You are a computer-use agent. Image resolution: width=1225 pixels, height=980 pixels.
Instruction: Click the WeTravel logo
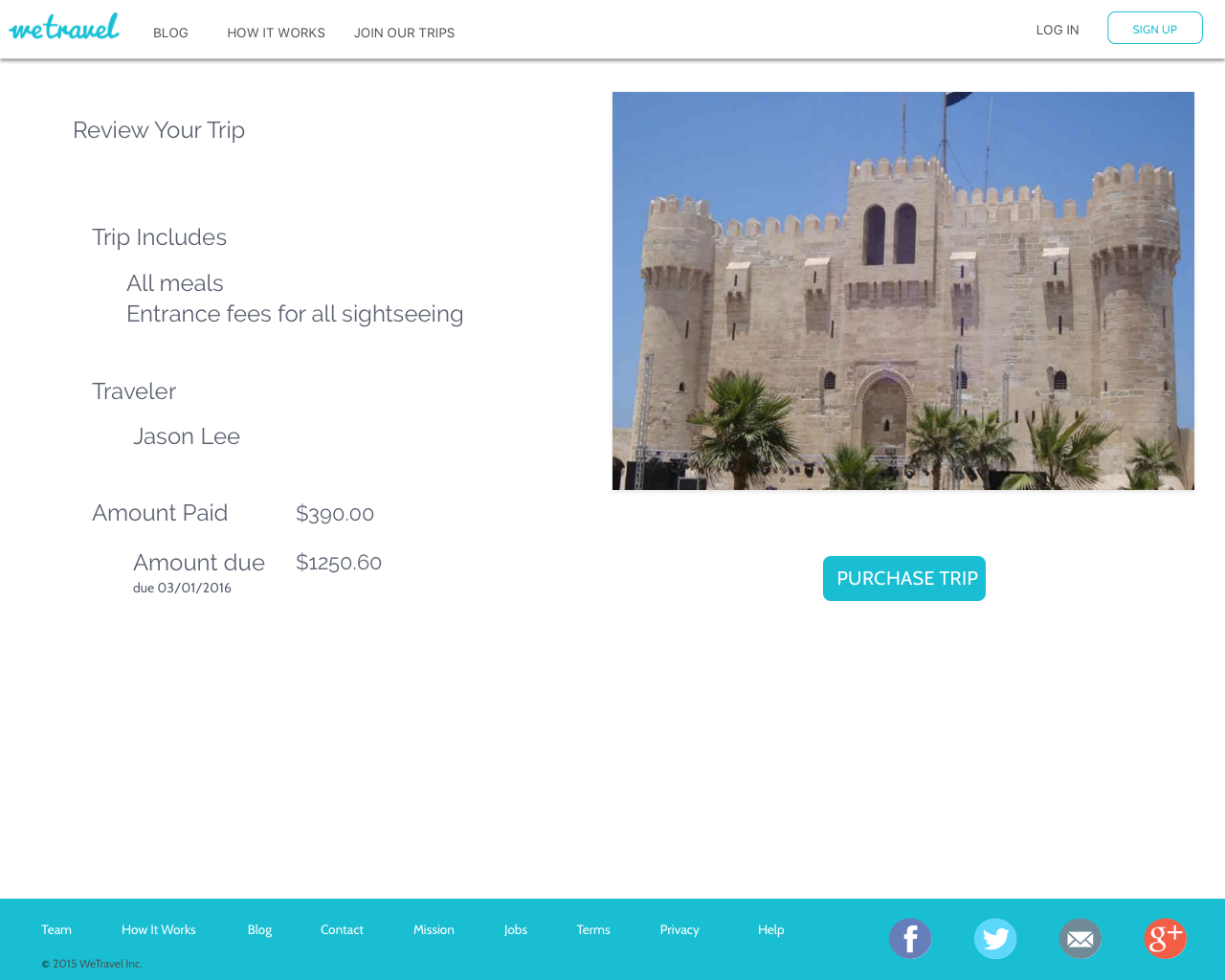point(64,27)
